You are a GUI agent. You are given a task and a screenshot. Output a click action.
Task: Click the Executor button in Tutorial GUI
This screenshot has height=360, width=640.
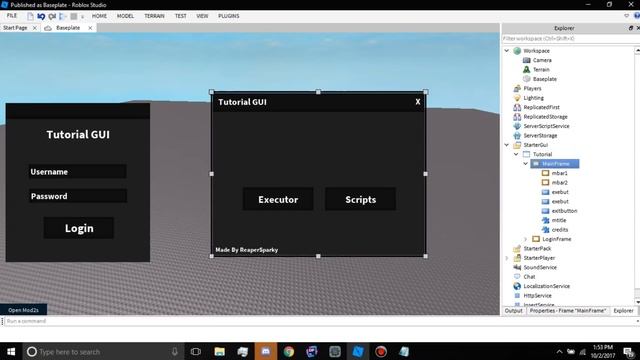pyautogui.click(x=278, y=199)
